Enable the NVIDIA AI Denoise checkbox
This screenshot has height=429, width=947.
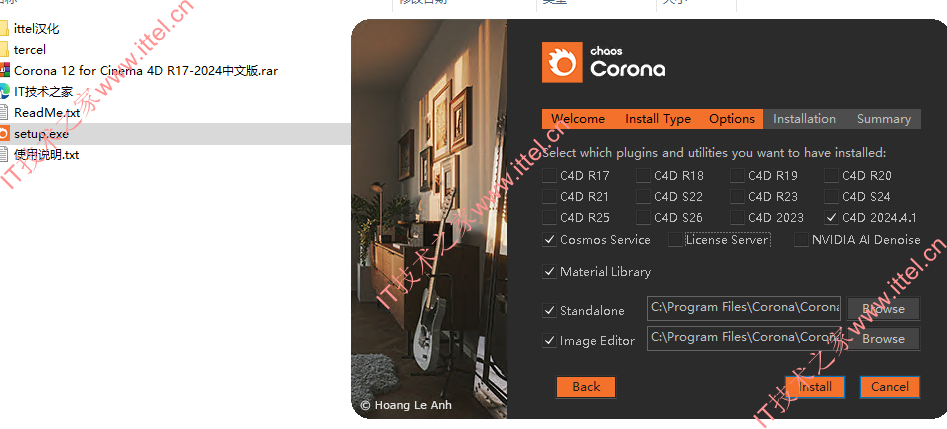click(x=801, y=240)
